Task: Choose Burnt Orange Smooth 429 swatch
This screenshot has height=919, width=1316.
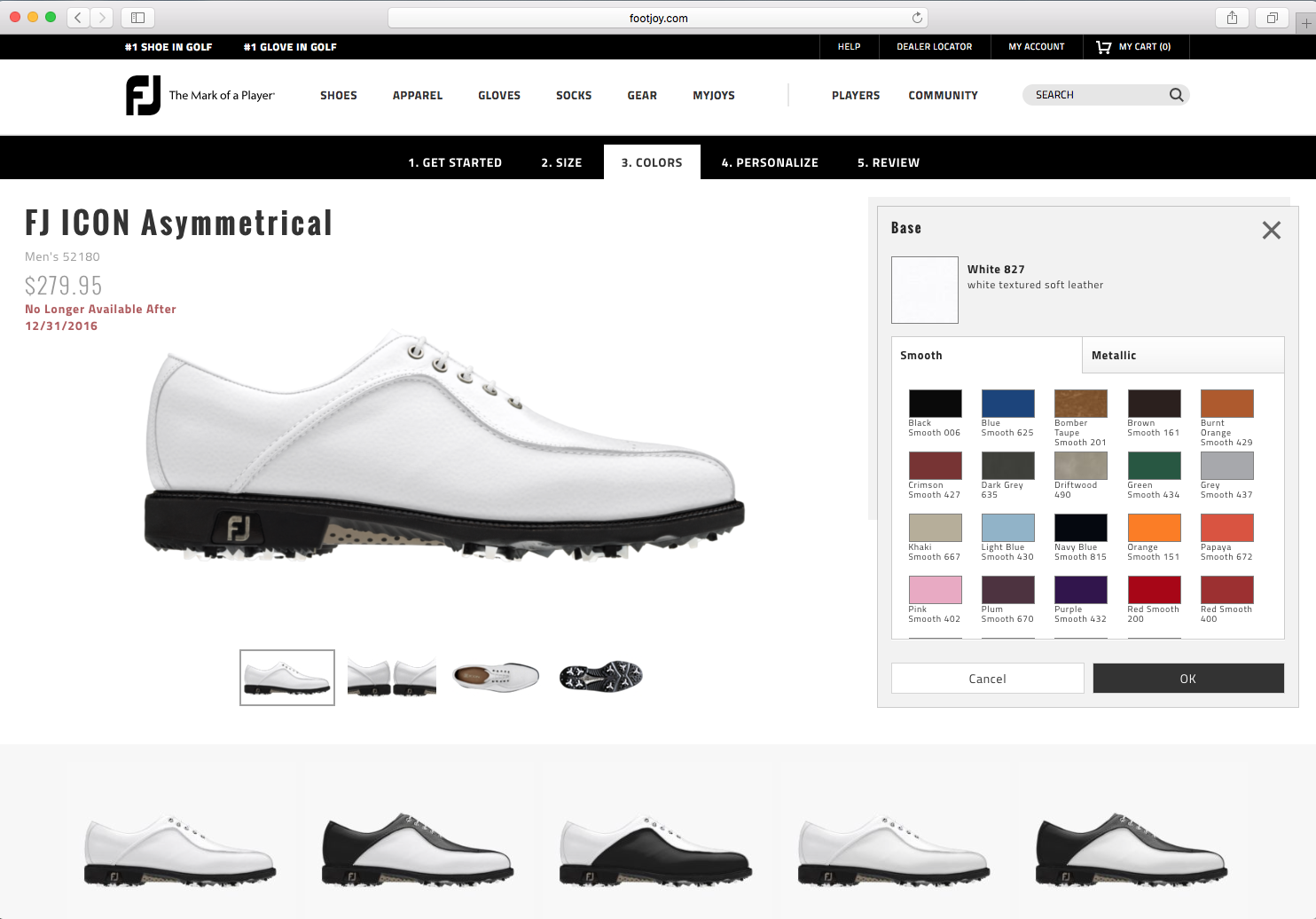Action: point(1226,404)
